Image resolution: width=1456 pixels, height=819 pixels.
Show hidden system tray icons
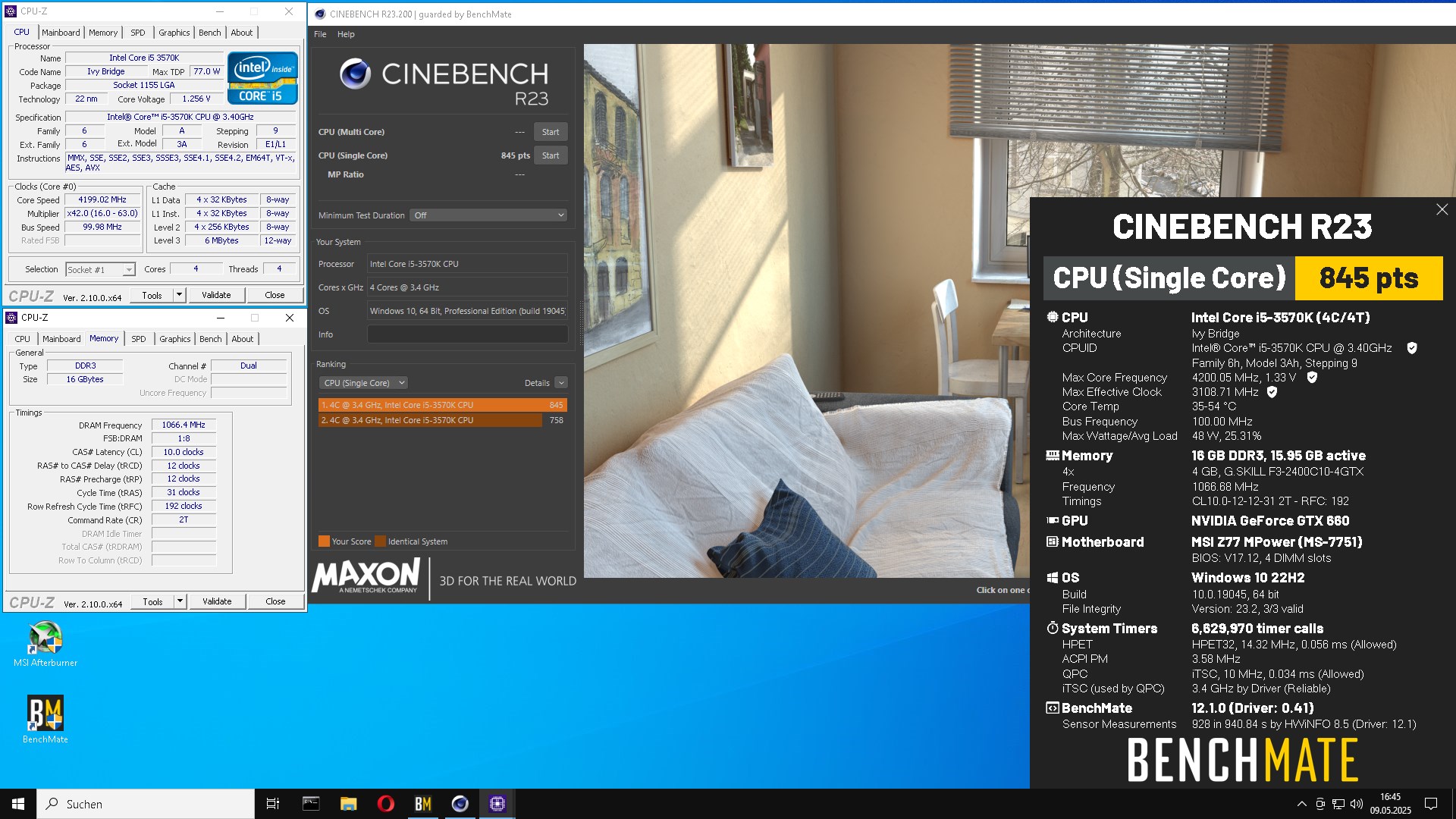[1302, 804]
